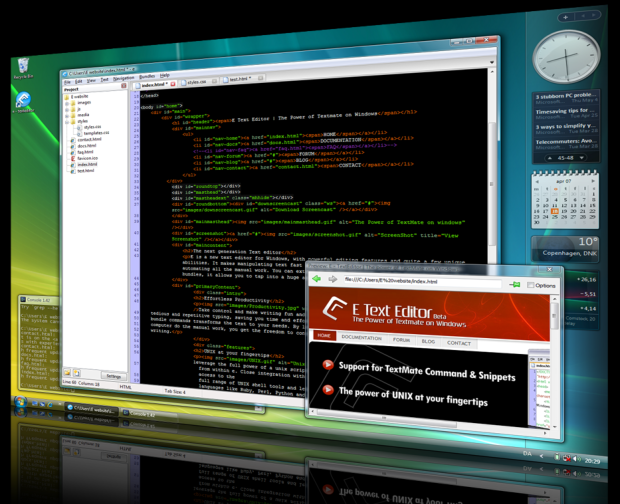Open the View menu in E editor
The height and width of the screenshot is (504, 620).
point(91,80)
